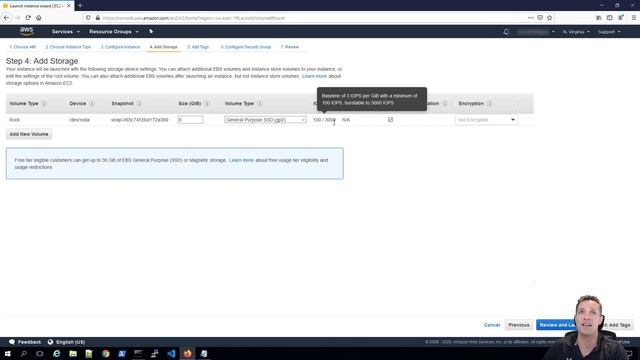This screenshot has height=360, width=640.
Task: Click the browser back arrow
Action: click(x=6, y=18)
